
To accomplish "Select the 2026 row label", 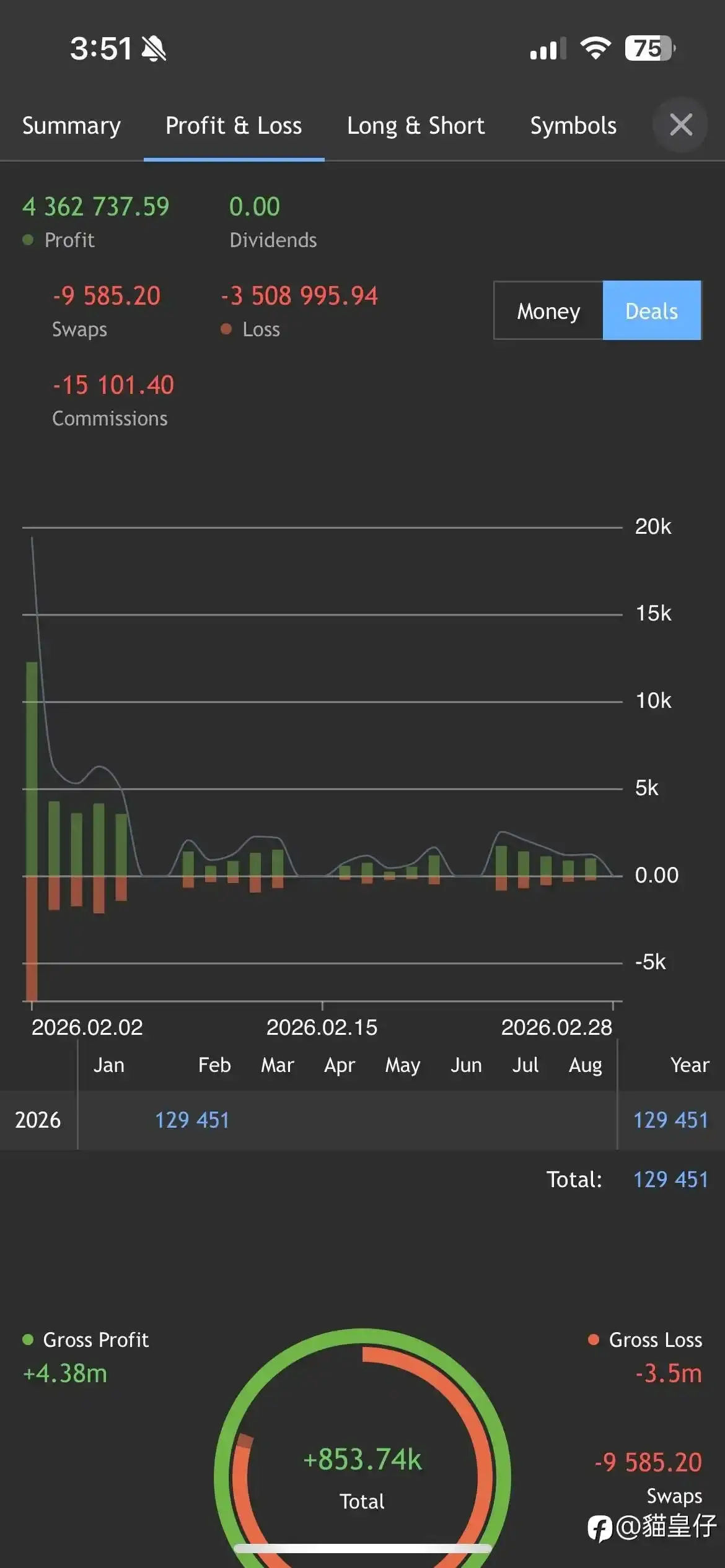I will point(38,1120).
